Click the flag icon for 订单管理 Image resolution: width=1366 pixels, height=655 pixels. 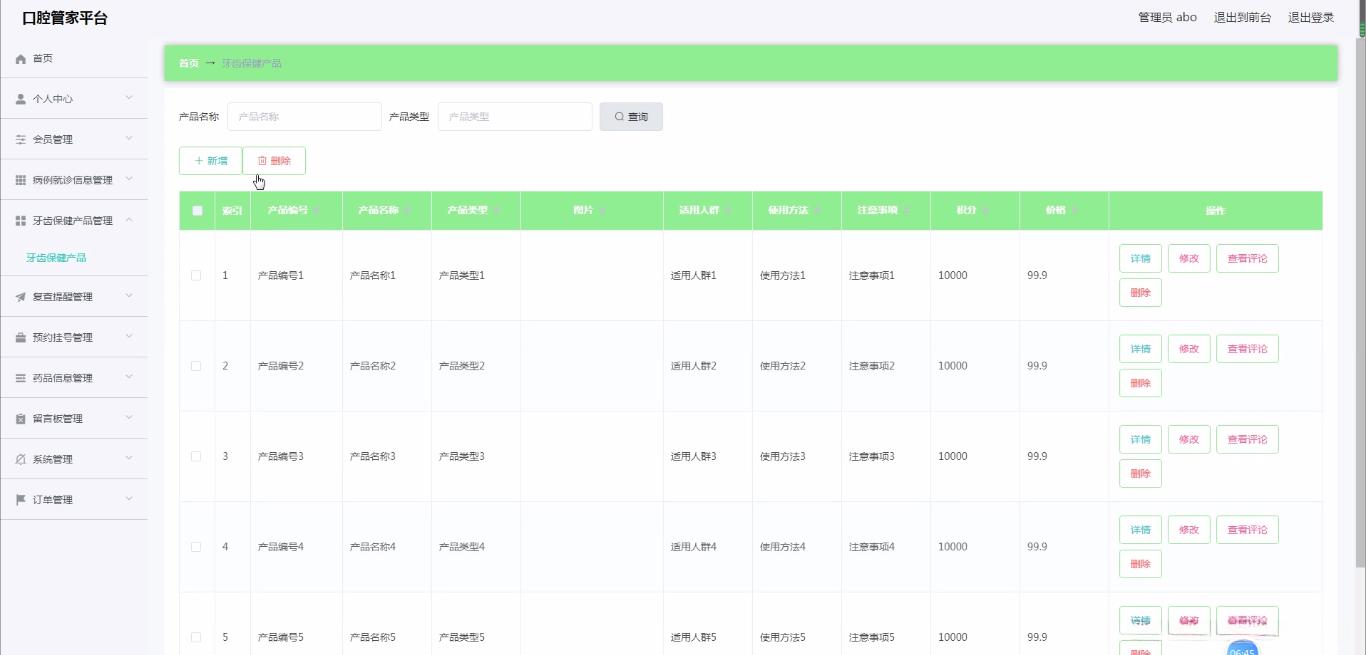(x=21, y=500)
